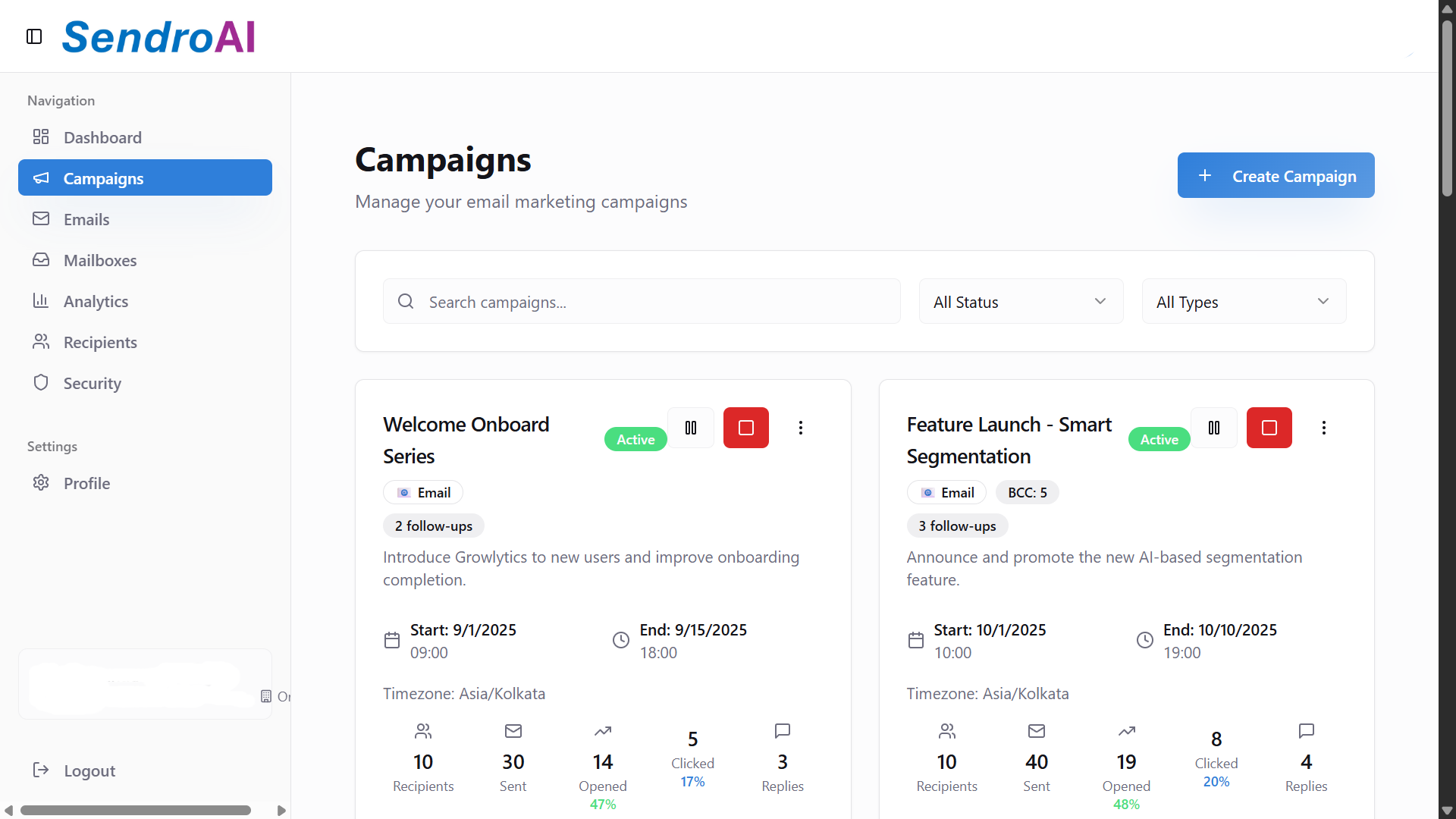This screenshot has width=1456, height=819.
Task: Click inside the Search campaigns field
Action: [641, 301]
